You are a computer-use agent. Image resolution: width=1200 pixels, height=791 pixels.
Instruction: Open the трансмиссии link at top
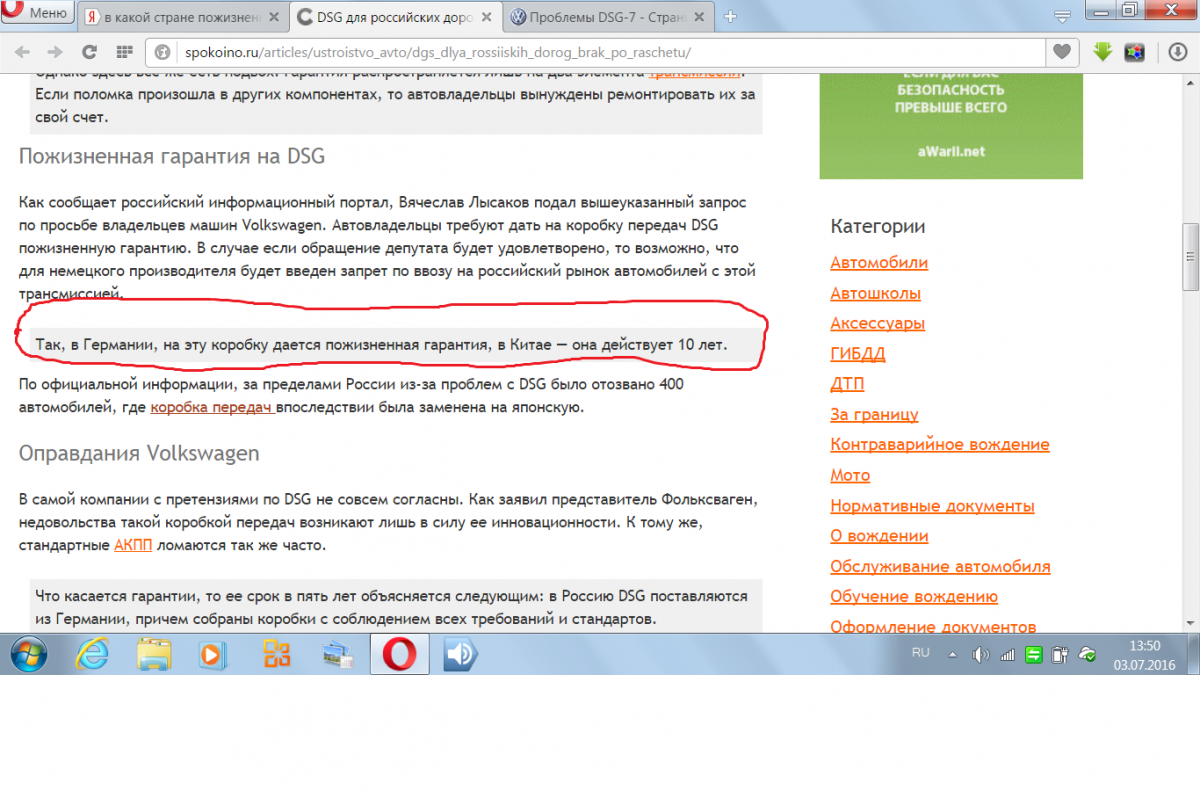click(695, 73)
